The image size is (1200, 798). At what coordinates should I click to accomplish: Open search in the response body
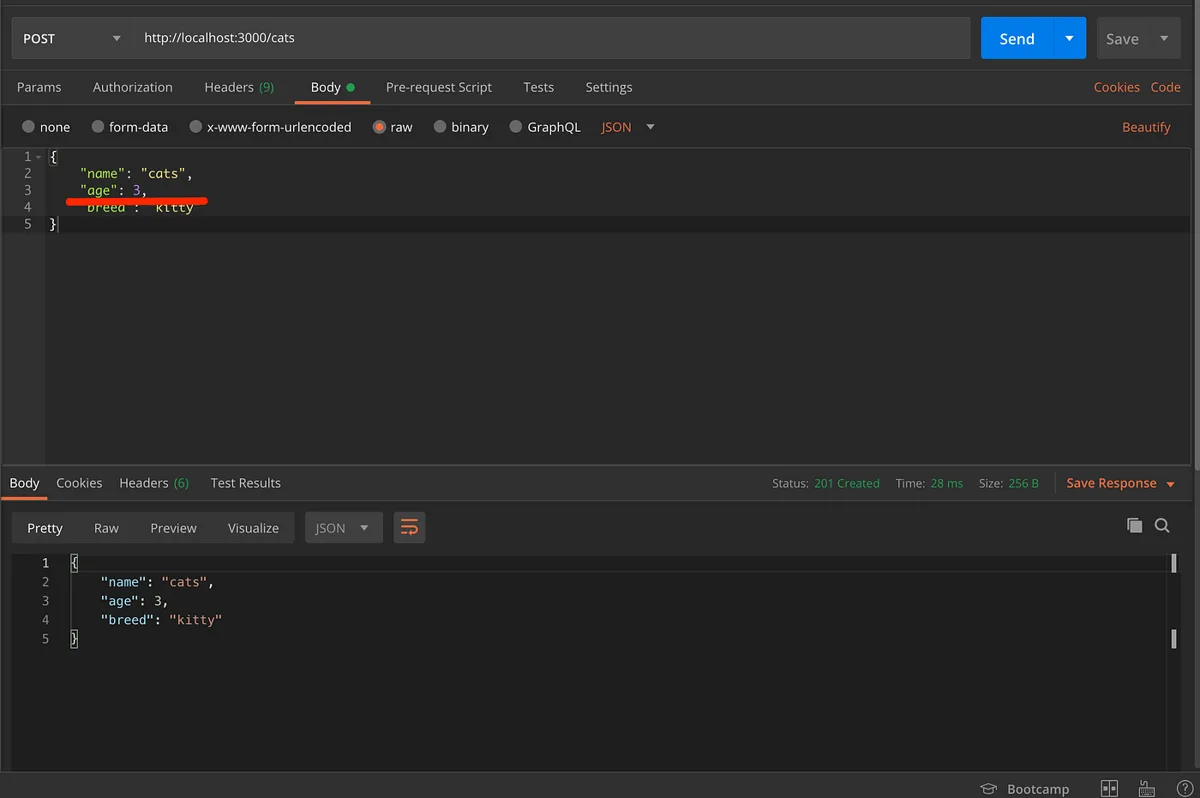[1162, 525]
